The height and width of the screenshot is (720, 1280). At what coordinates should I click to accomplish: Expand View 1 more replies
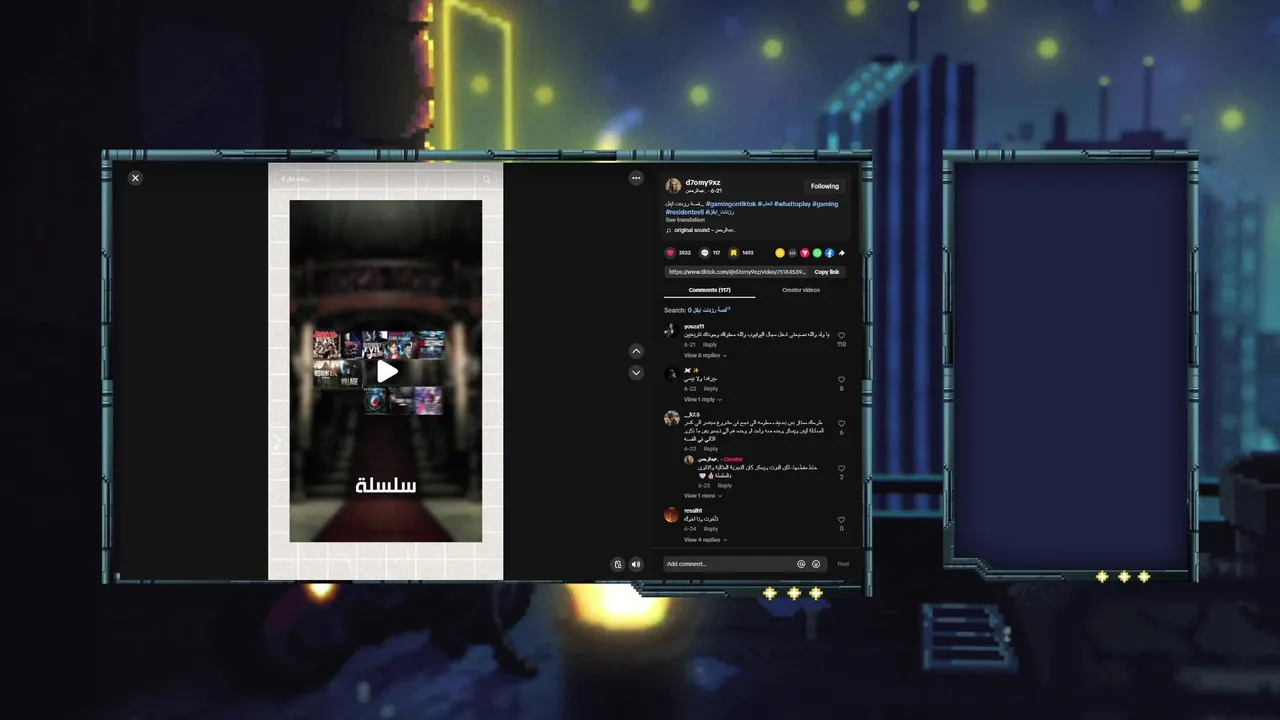pyautogui.click(x=702, y=496)
